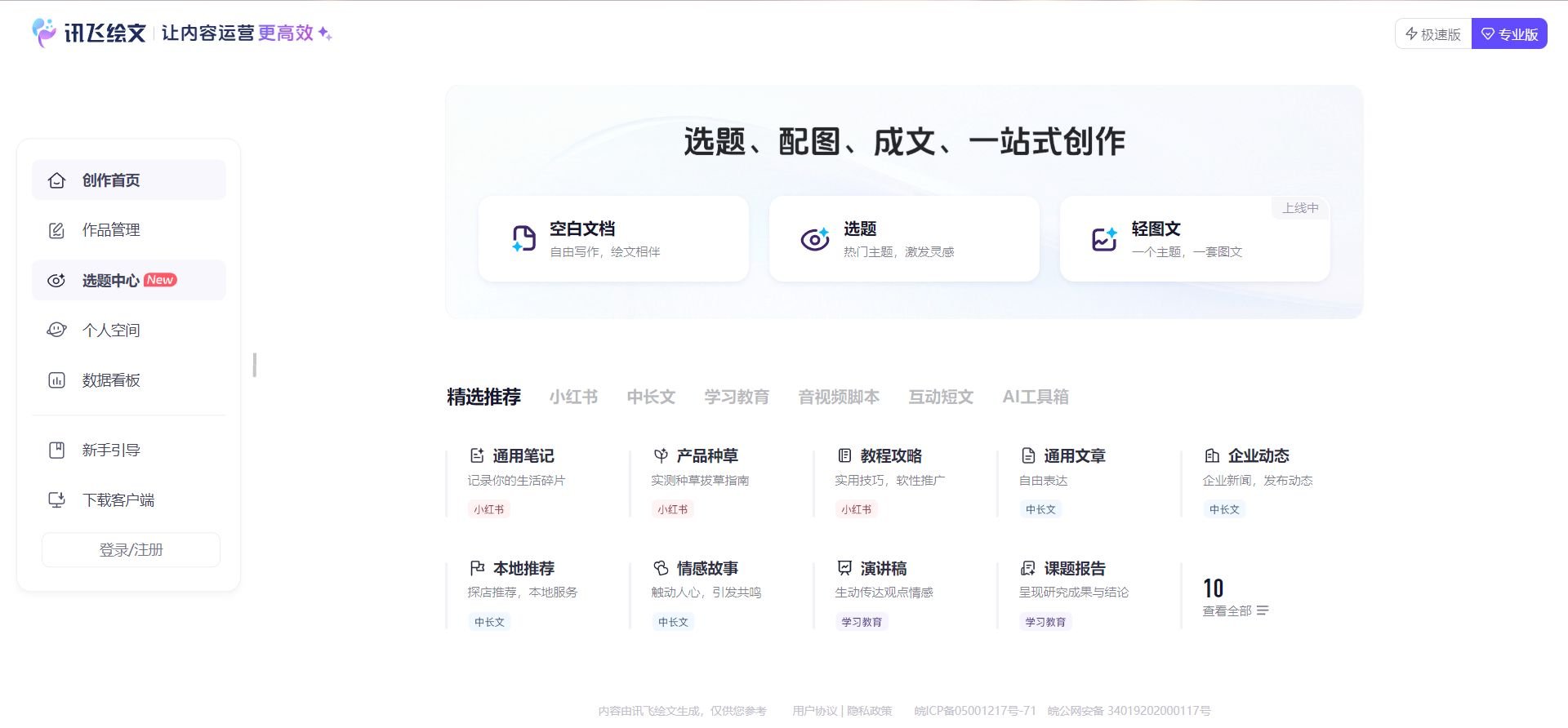Click the edit icon next to 作品管理
The width and height of the screenshot is (1568, 728).
point(56,231)
